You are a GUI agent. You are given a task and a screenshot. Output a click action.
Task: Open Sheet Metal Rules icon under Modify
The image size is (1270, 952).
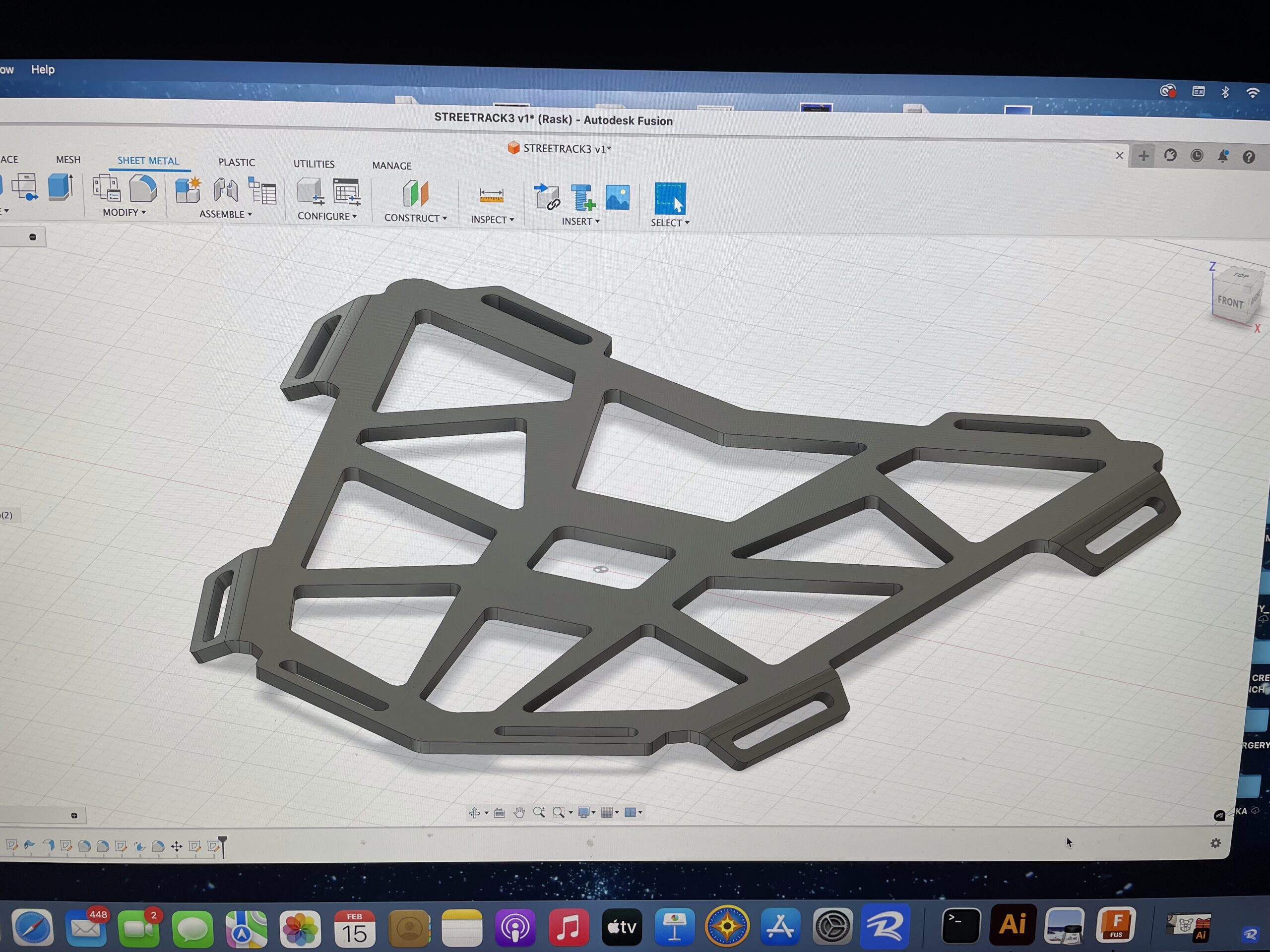(x=107, y=188)
